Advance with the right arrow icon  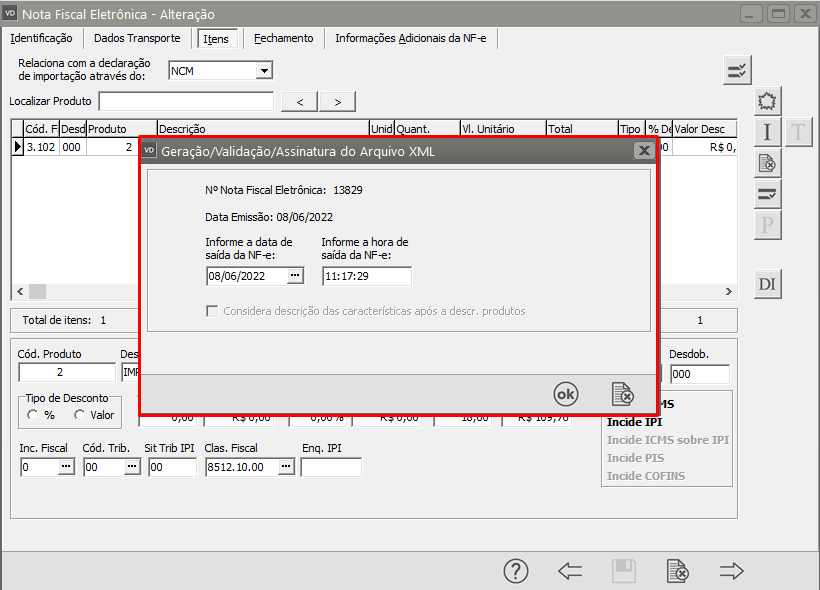(732, 571)
